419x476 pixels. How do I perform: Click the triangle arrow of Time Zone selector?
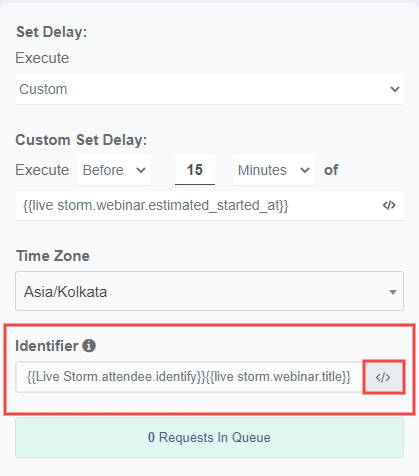[x=393, y=292]
